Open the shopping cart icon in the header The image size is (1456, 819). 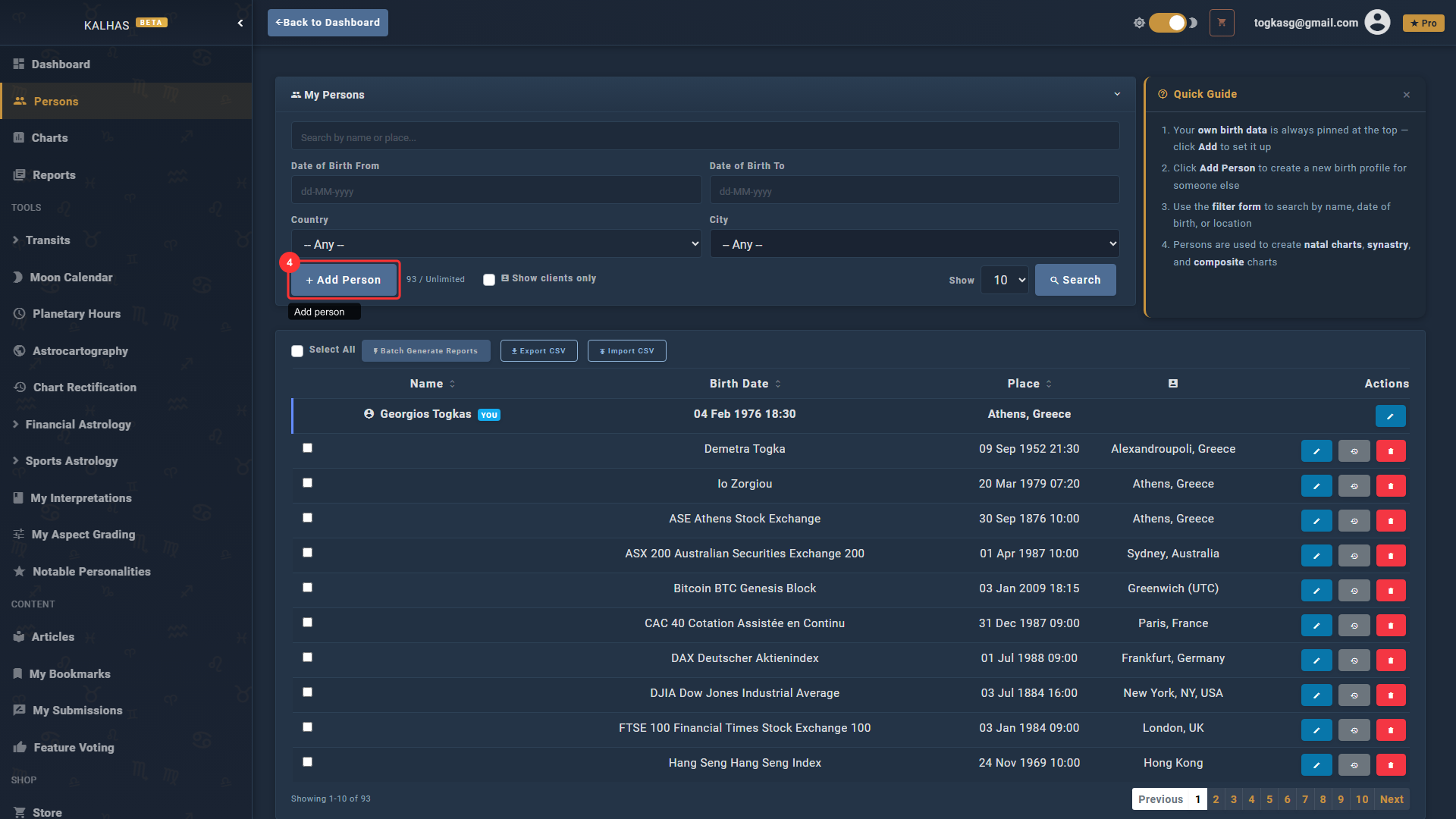[x=1222, y=23]
